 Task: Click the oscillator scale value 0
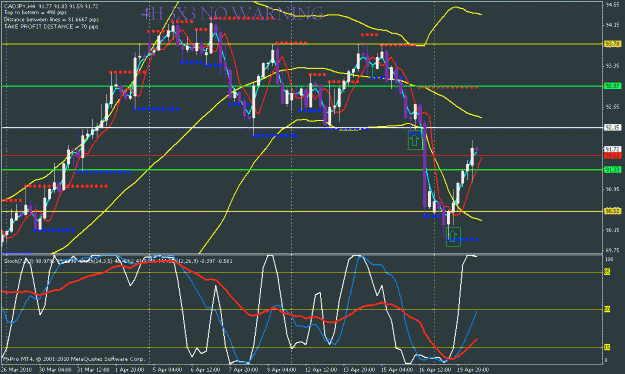click(606, 360)
